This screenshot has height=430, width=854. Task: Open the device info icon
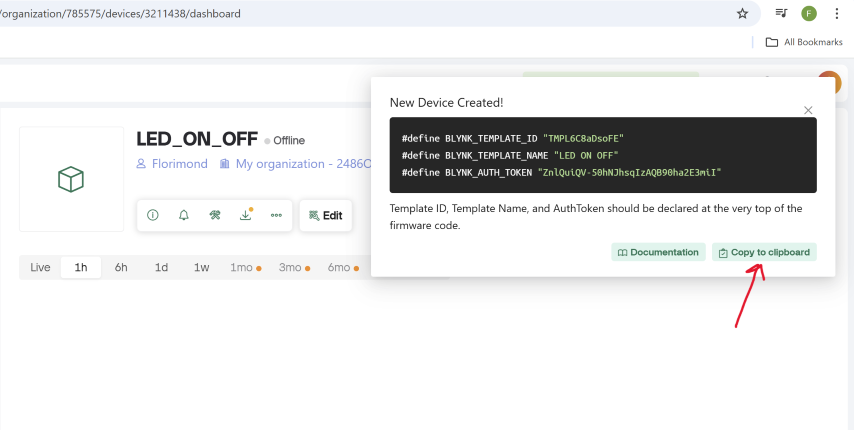[x=152, y=216]
